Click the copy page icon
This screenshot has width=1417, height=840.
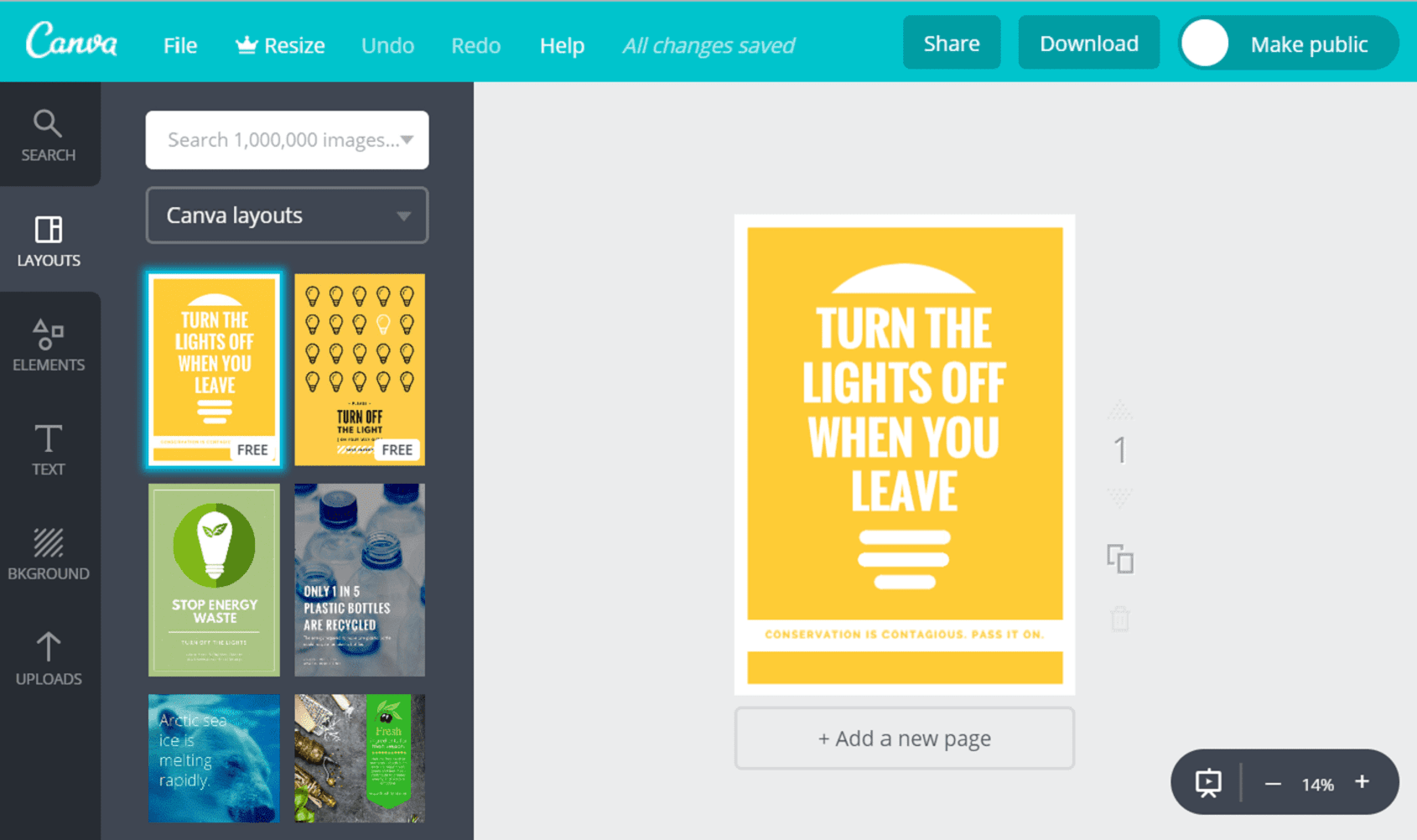(x=1119, y=558)
